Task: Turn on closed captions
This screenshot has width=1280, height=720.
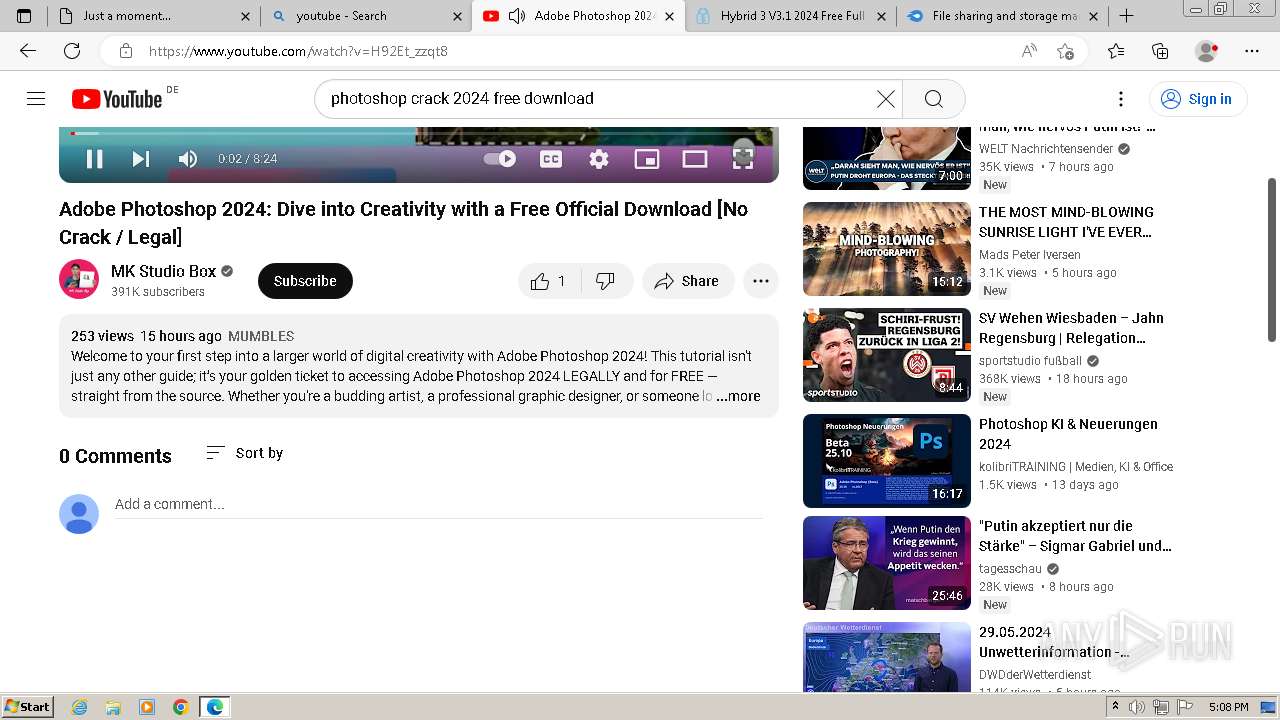Action: 551,158
